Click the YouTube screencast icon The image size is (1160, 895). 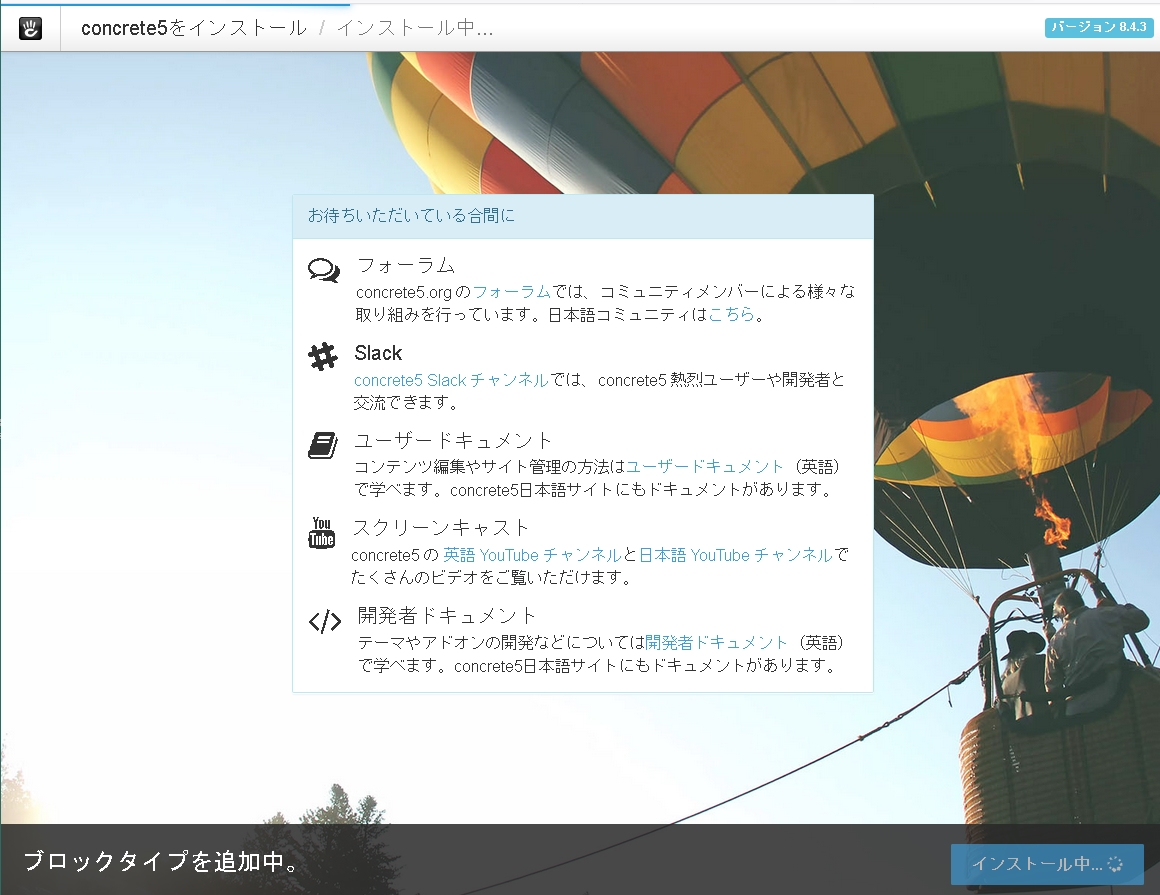point(321,533)
